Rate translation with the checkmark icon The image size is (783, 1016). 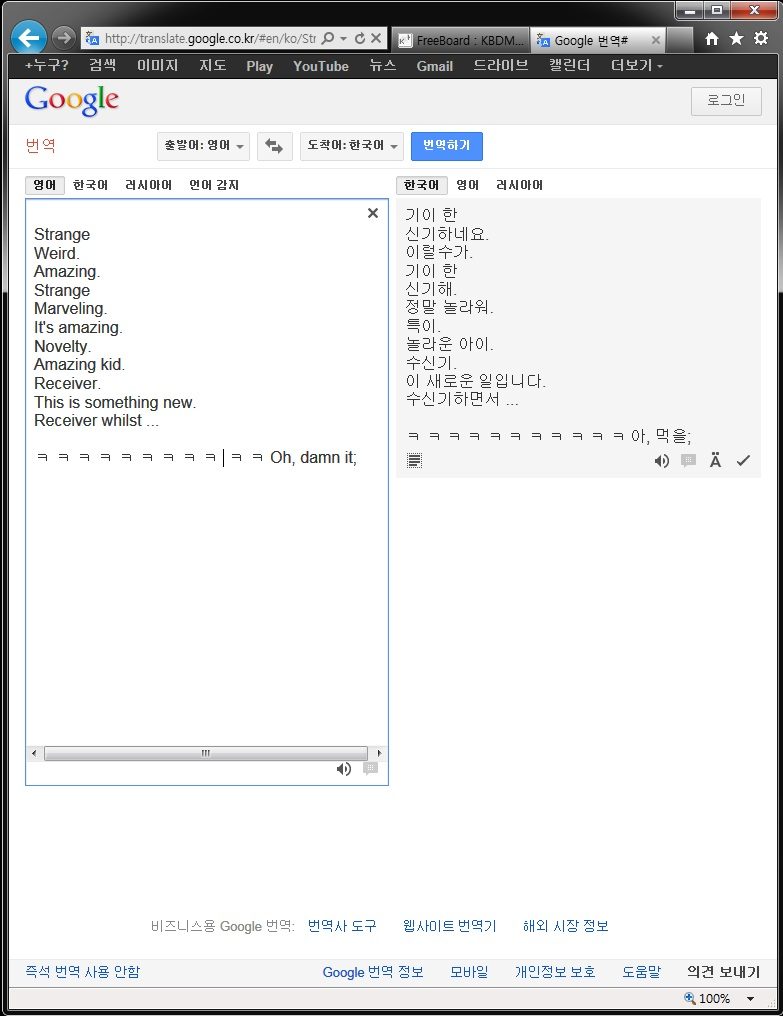(x=743, y=461)
